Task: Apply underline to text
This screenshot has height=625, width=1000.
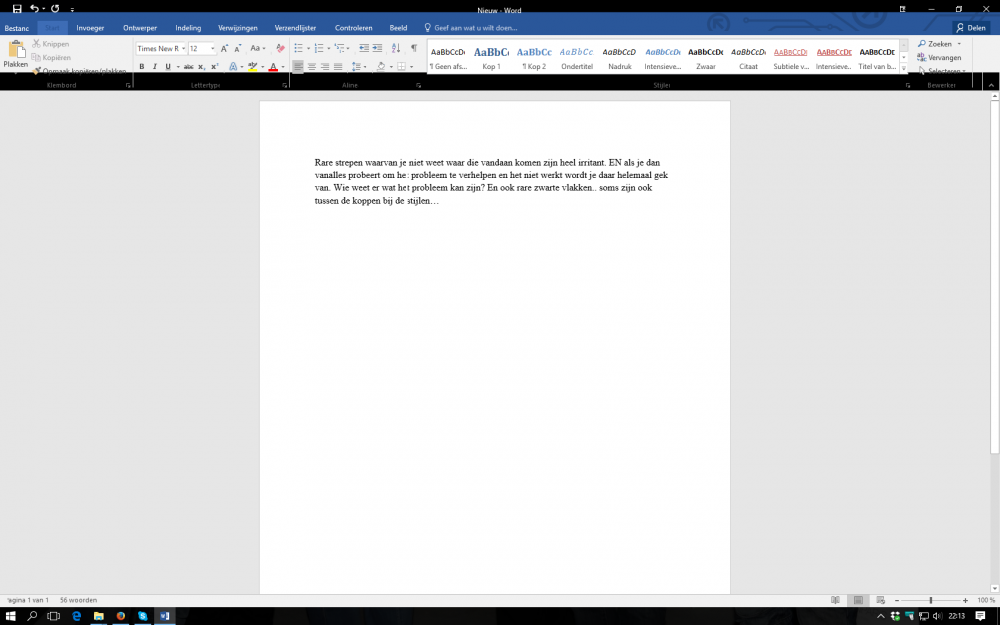Action: pos(167,66)
